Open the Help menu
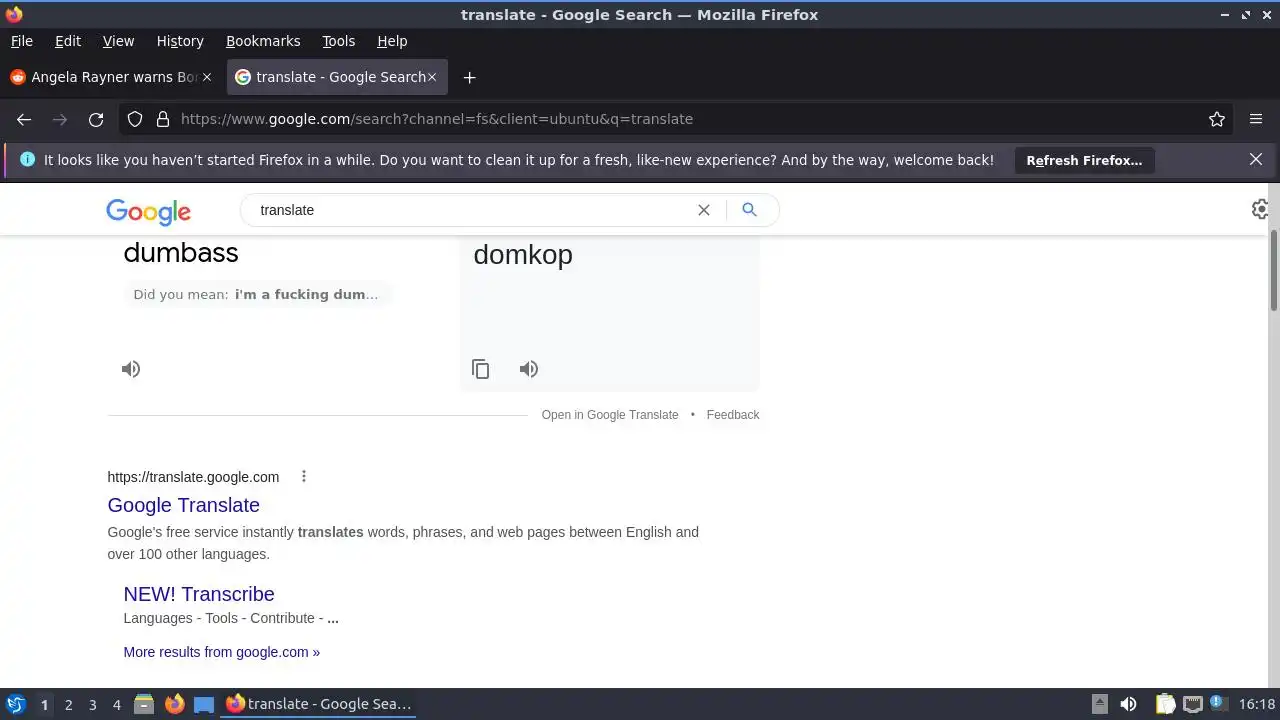Screen dimensions: 1280x720 click(x=392, y=41)
